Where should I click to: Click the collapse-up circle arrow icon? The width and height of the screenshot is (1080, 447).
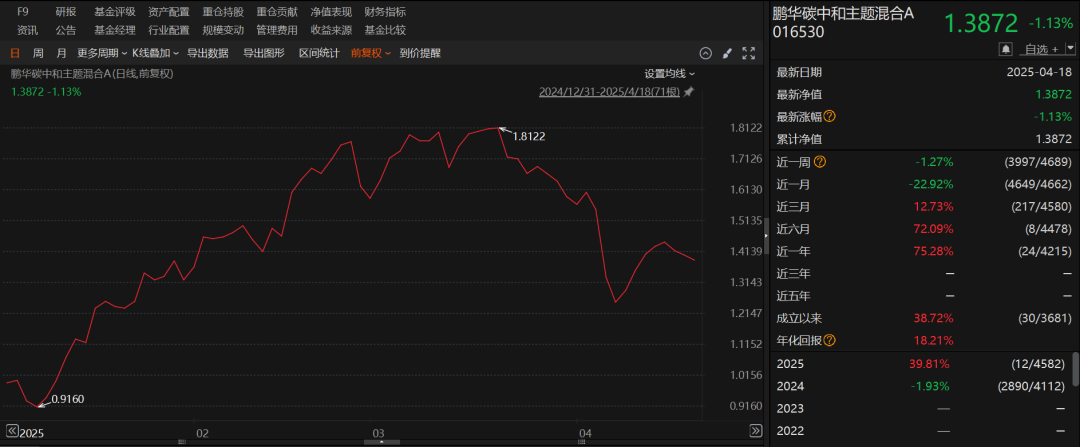click(705, 53)
